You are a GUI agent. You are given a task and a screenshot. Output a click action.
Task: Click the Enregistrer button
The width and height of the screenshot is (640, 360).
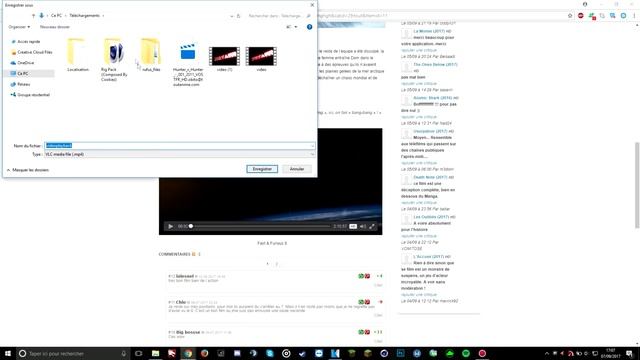262,169
